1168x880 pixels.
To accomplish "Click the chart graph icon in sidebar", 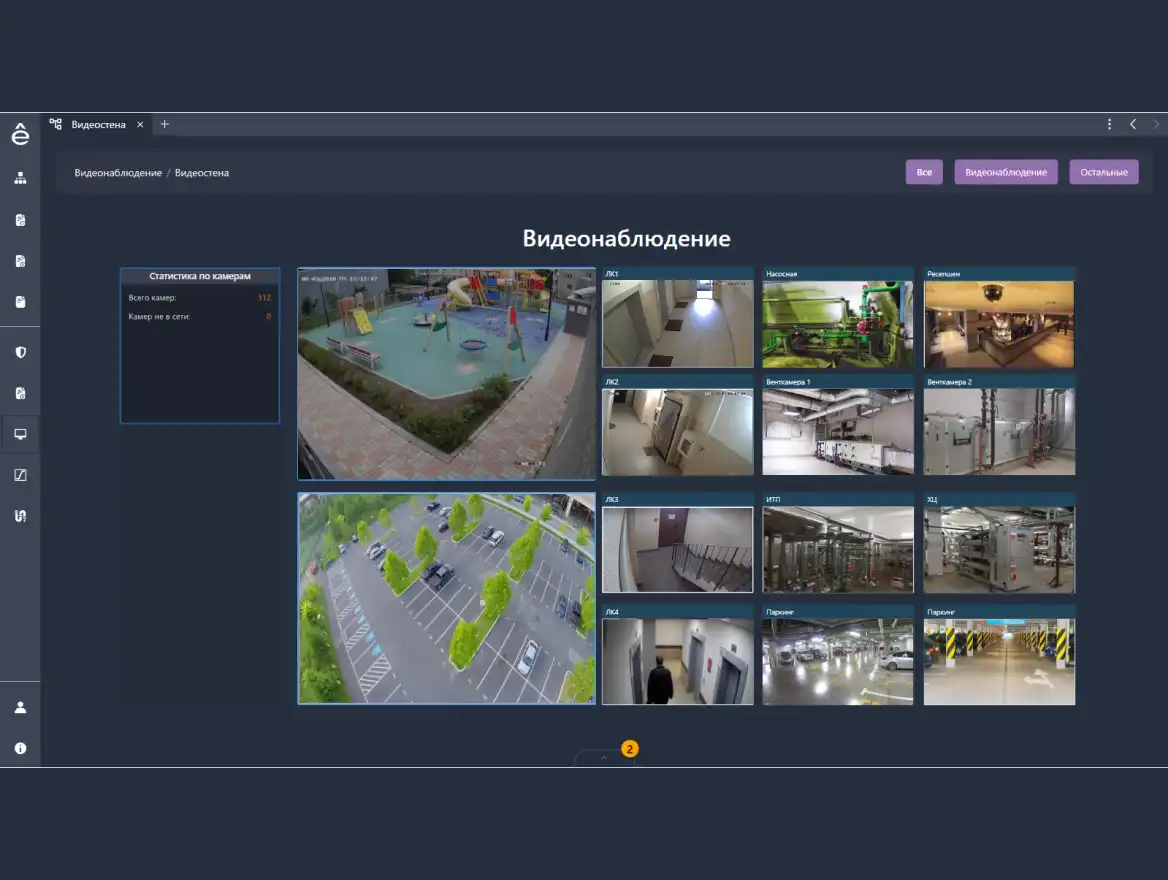I will click(20, 475).
